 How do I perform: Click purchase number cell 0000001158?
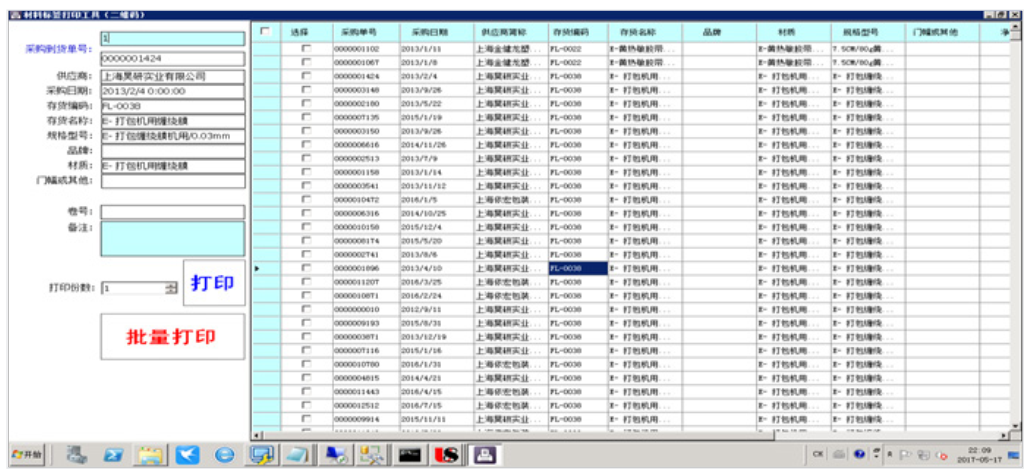coord(366,172)
